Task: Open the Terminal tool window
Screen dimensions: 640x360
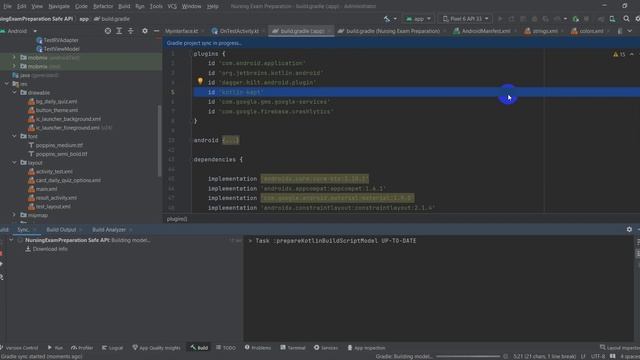Action: [293, 348]
